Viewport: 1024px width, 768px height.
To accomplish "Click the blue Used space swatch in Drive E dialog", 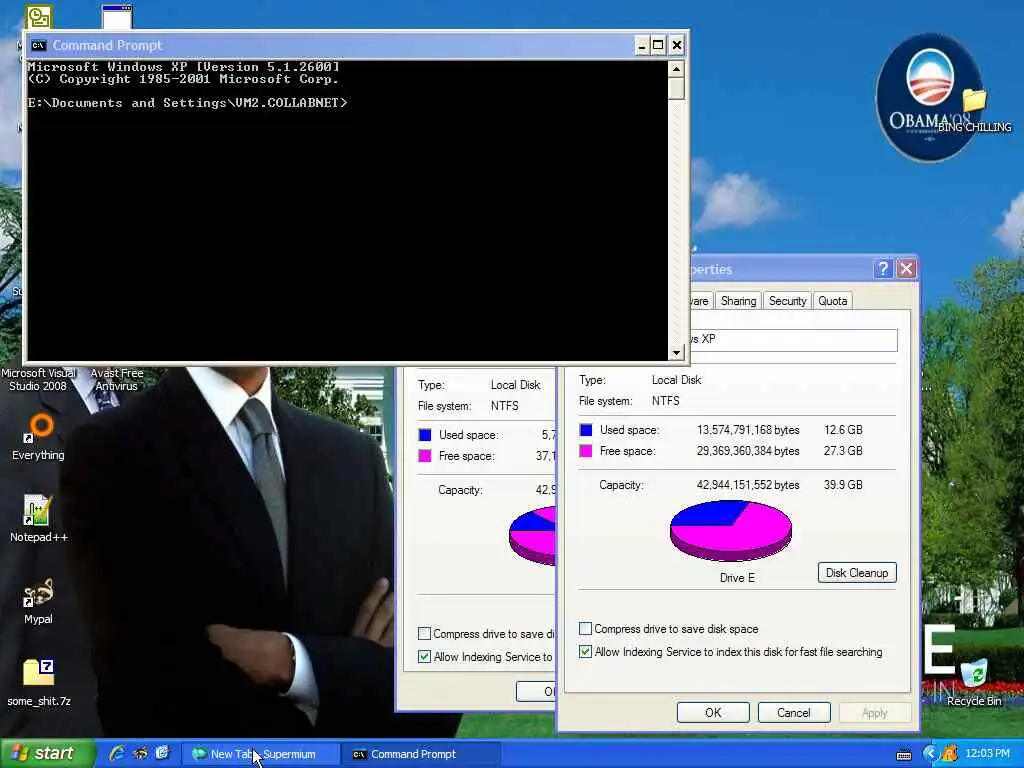I will click(586, 430).
